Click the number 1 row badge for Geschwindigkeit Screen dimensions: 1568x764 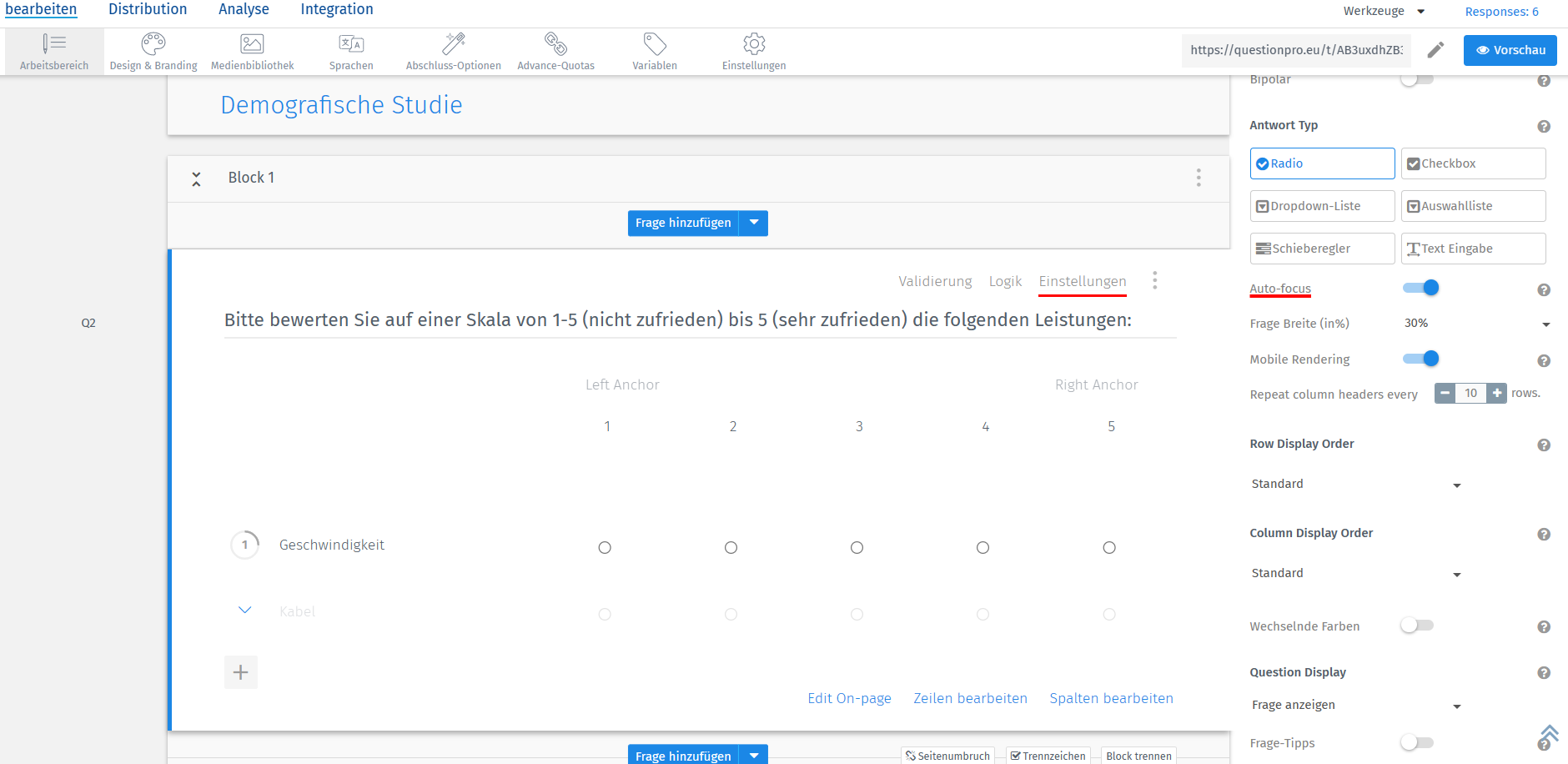(x=245, y=545)
